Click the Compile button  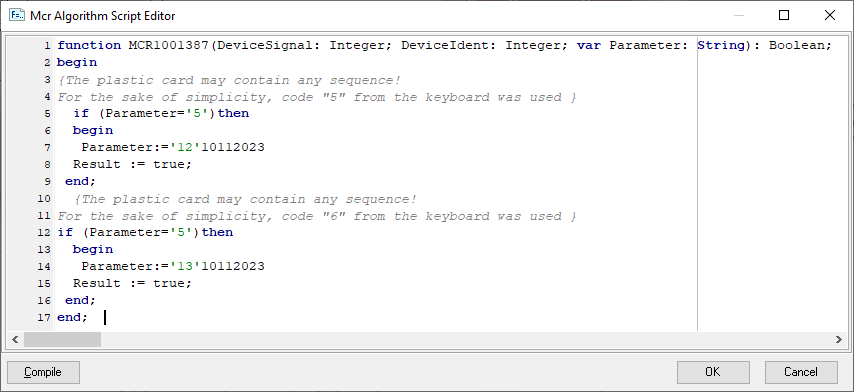(44, 372)
